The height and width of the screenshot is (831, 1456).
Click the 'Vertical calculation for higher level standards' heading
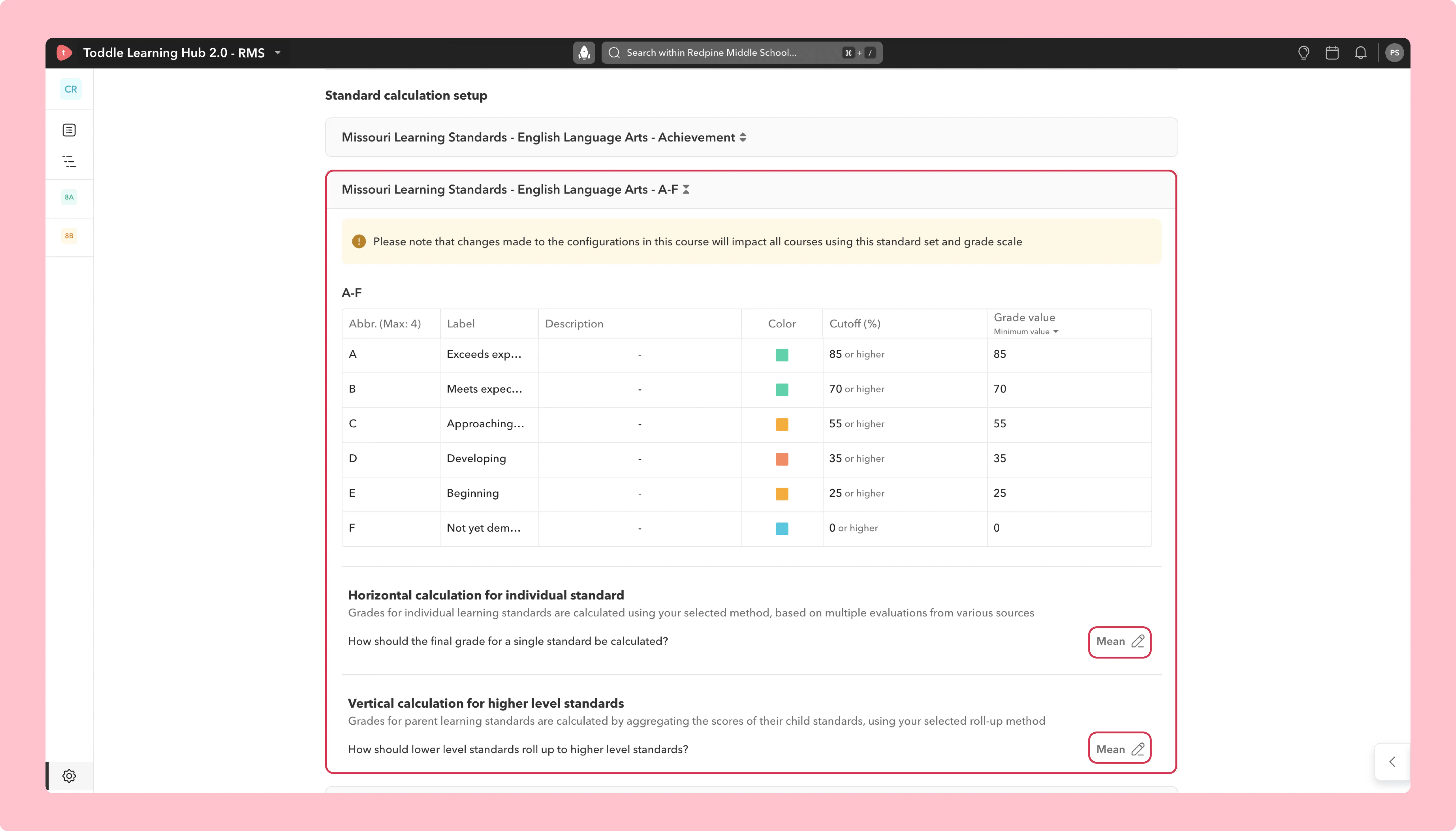pyautogui.click(x=486, y=703)
